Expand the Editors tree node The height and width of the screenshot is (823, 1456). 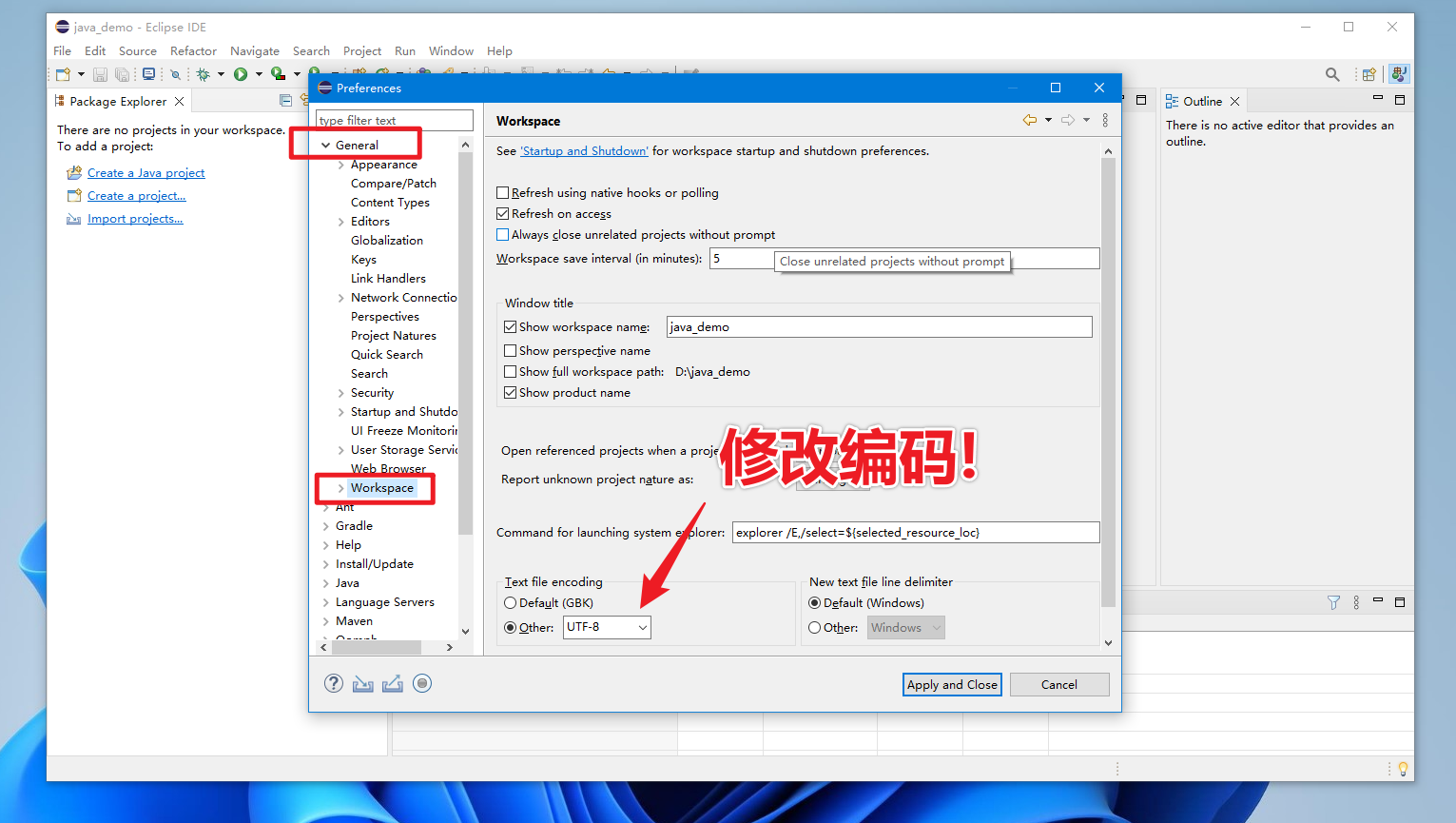tap(341, 222)
